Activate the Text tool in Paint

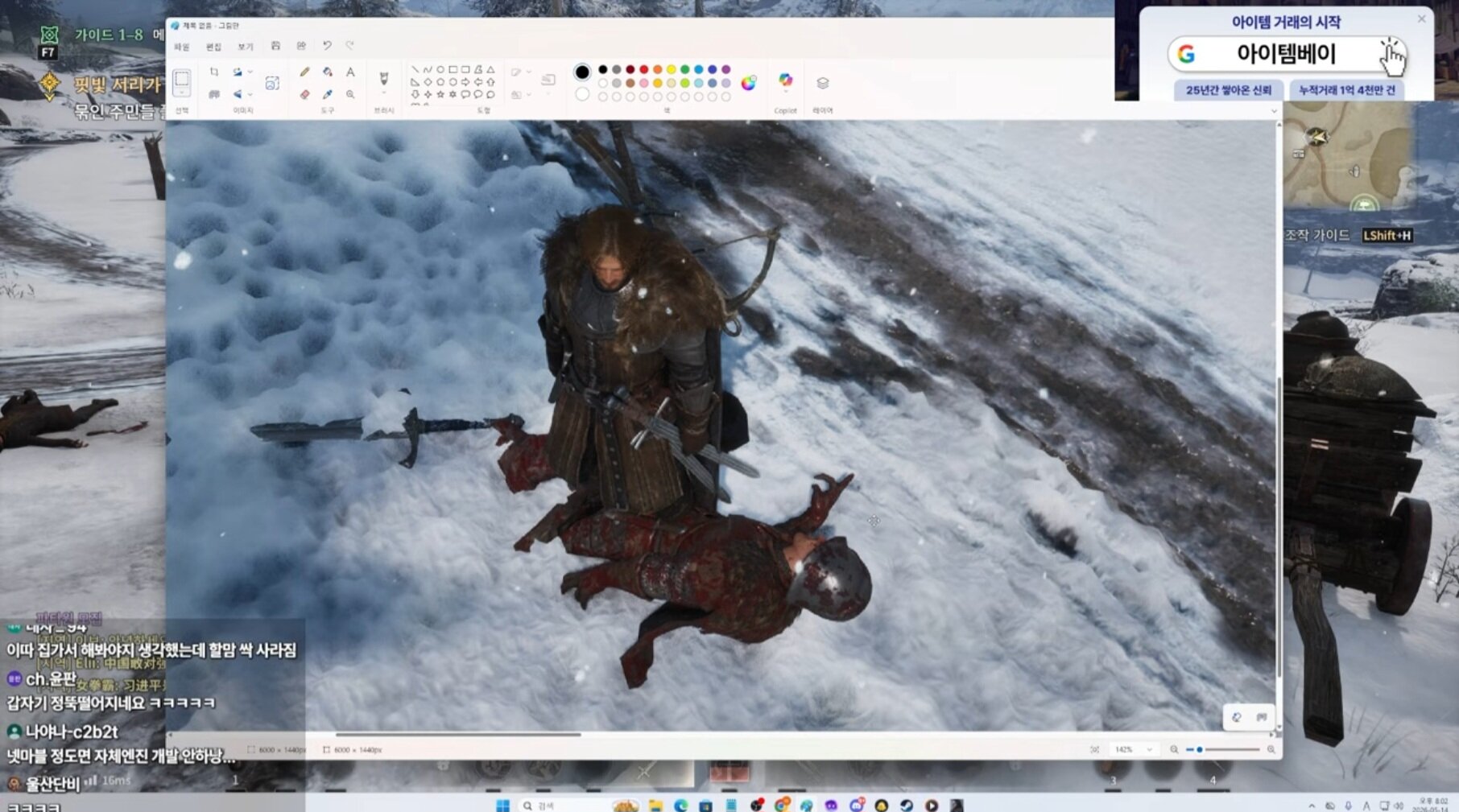click(x=350, y=72)
